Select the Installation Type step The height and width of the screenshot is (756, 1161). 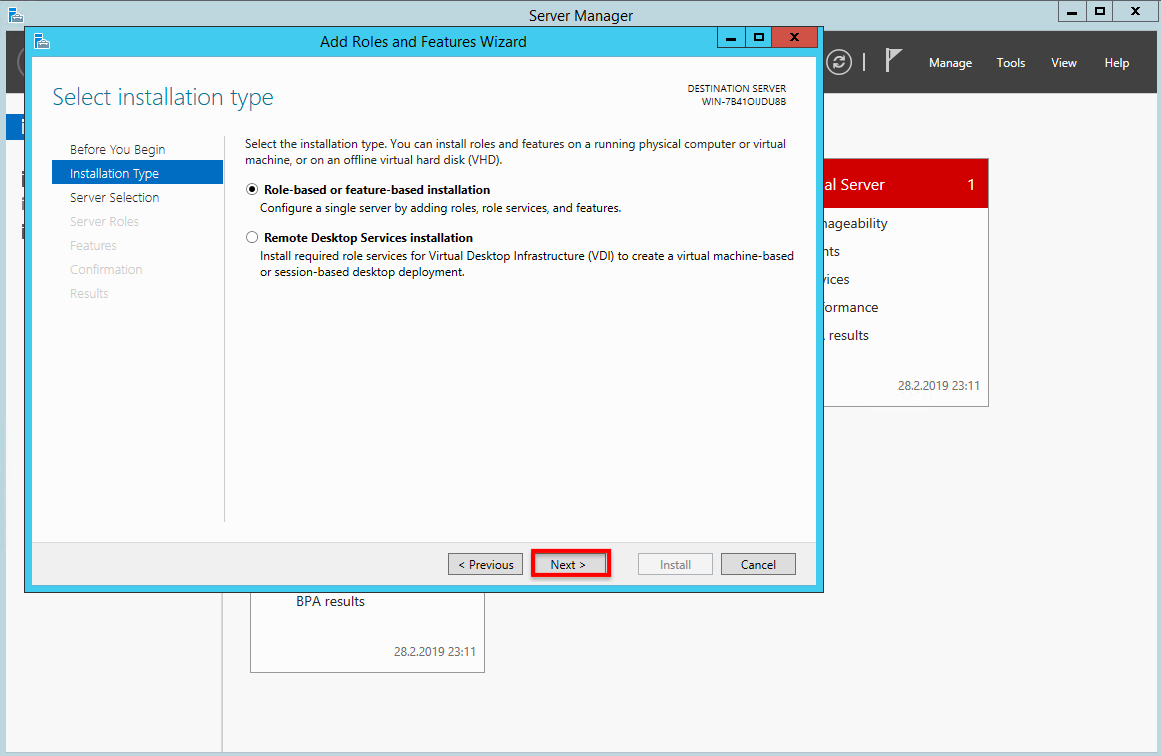pos(138,173)
